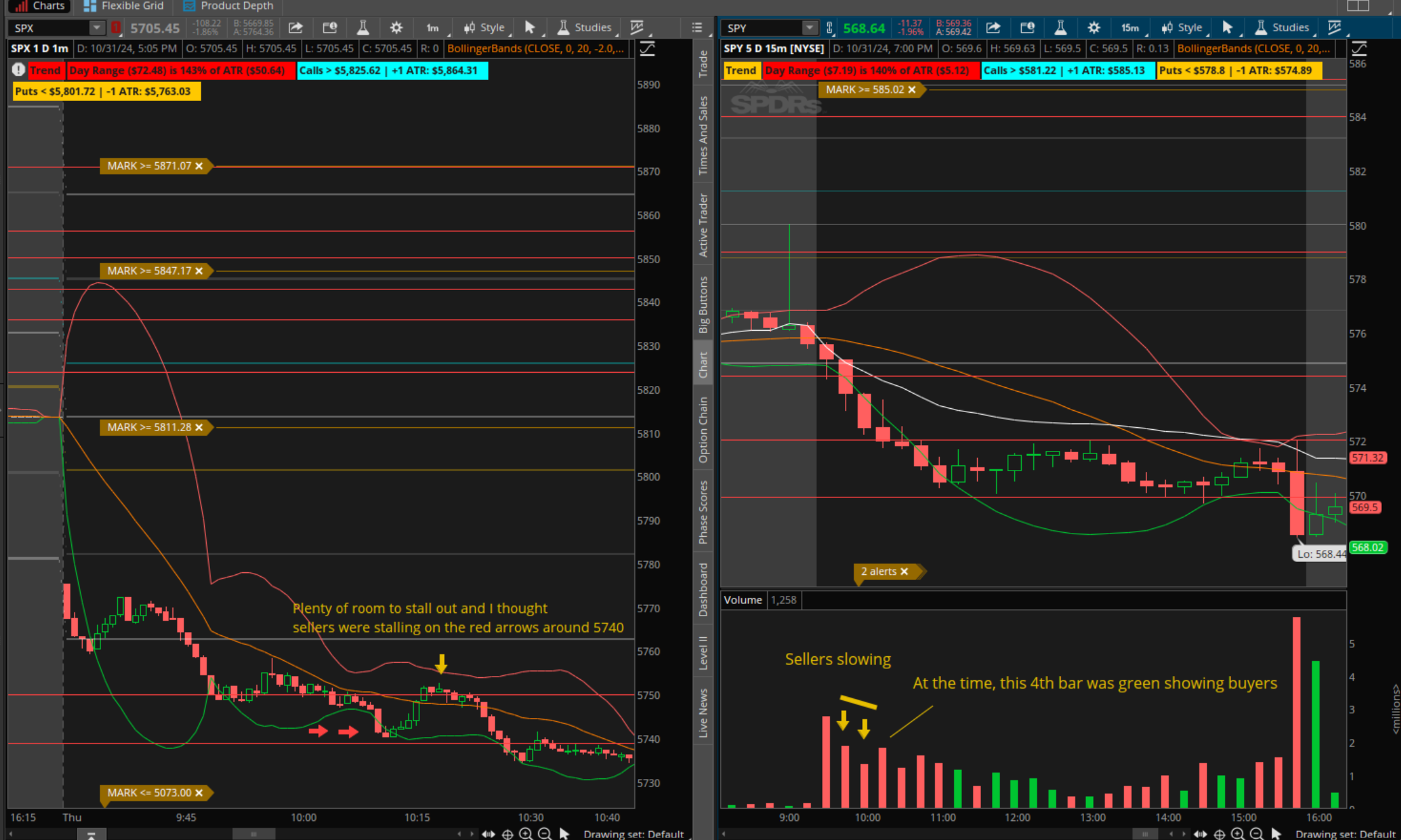Open Edit Studies flask icon in SPY chart
Image resolution: width=1401 pixels, height=840 pixels.
coord(1060,27)
